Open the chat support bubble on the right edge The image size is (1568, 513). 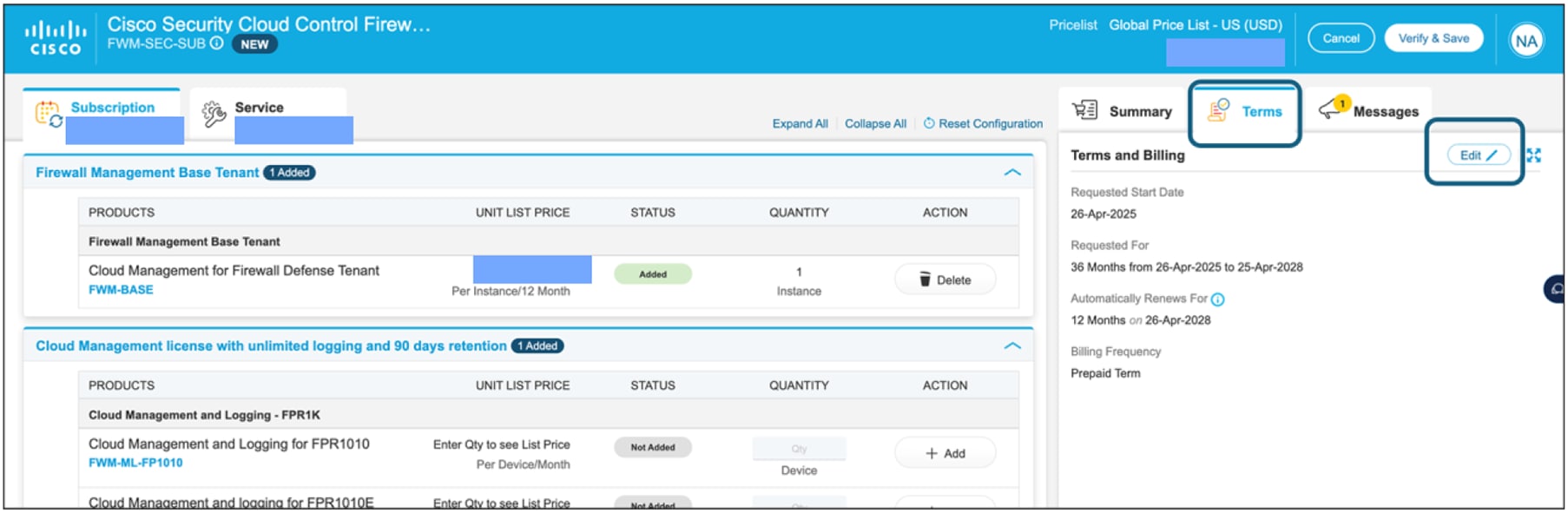coord(1555,289)
